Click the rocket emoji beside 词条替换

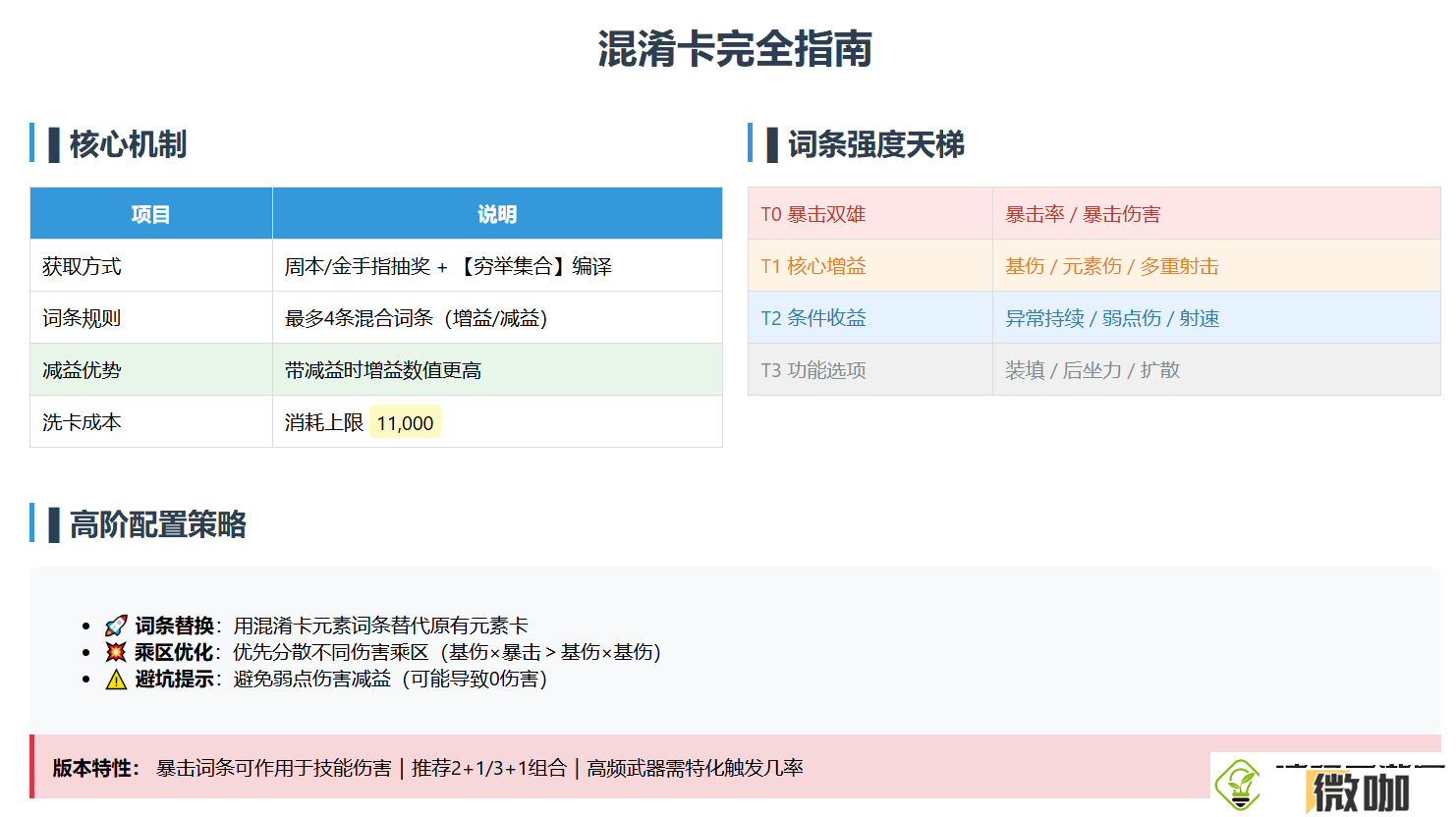[x=116, y=626]
